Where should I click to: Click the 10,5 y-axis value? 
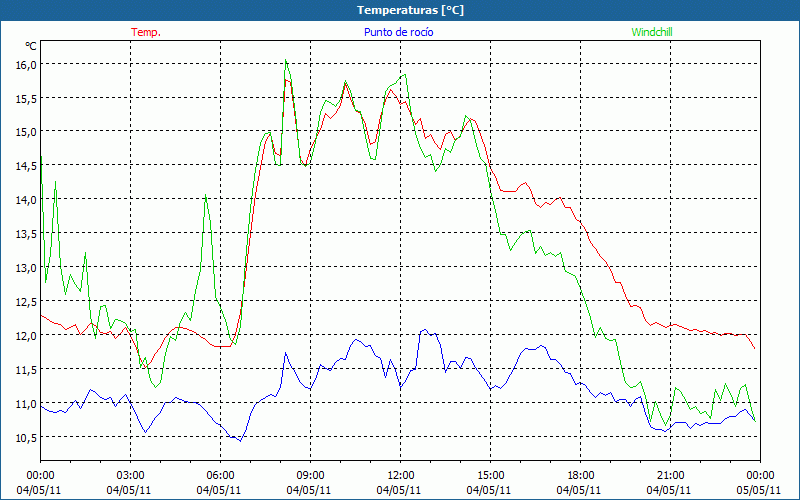coord(27,437)
